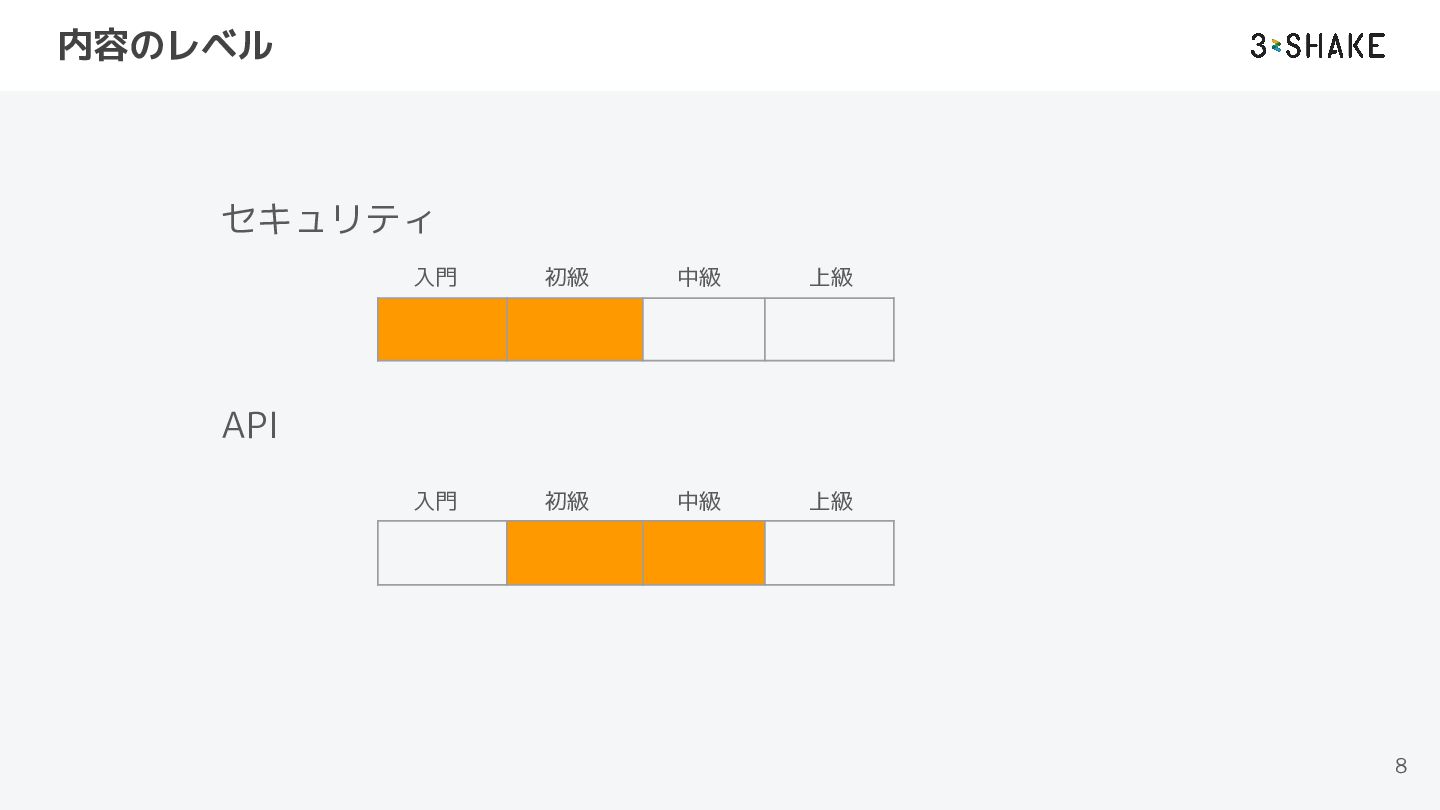Select the API heading text
This screenshot has width=1440, height=810.
pos(249,426)
